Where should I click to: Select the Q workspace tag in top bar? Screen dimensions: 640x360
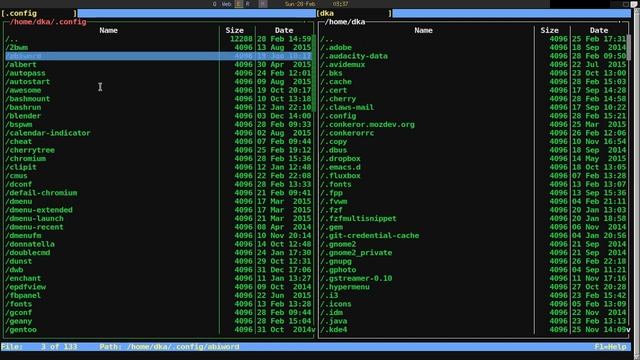215,4
